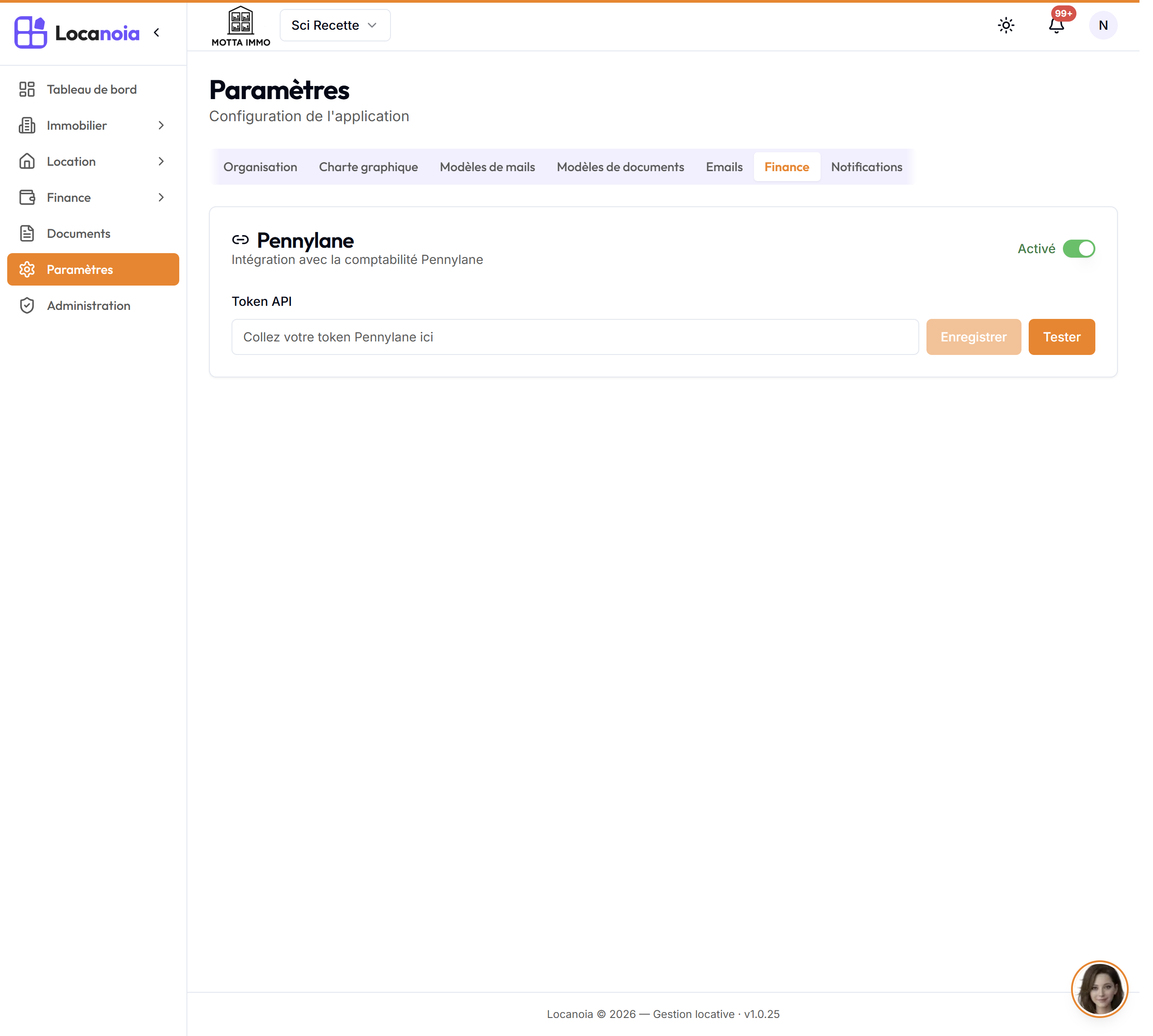Click the Tester button
Image resolution: width=1153 pixels, height=1036 pixels.
pos(1062,337)
